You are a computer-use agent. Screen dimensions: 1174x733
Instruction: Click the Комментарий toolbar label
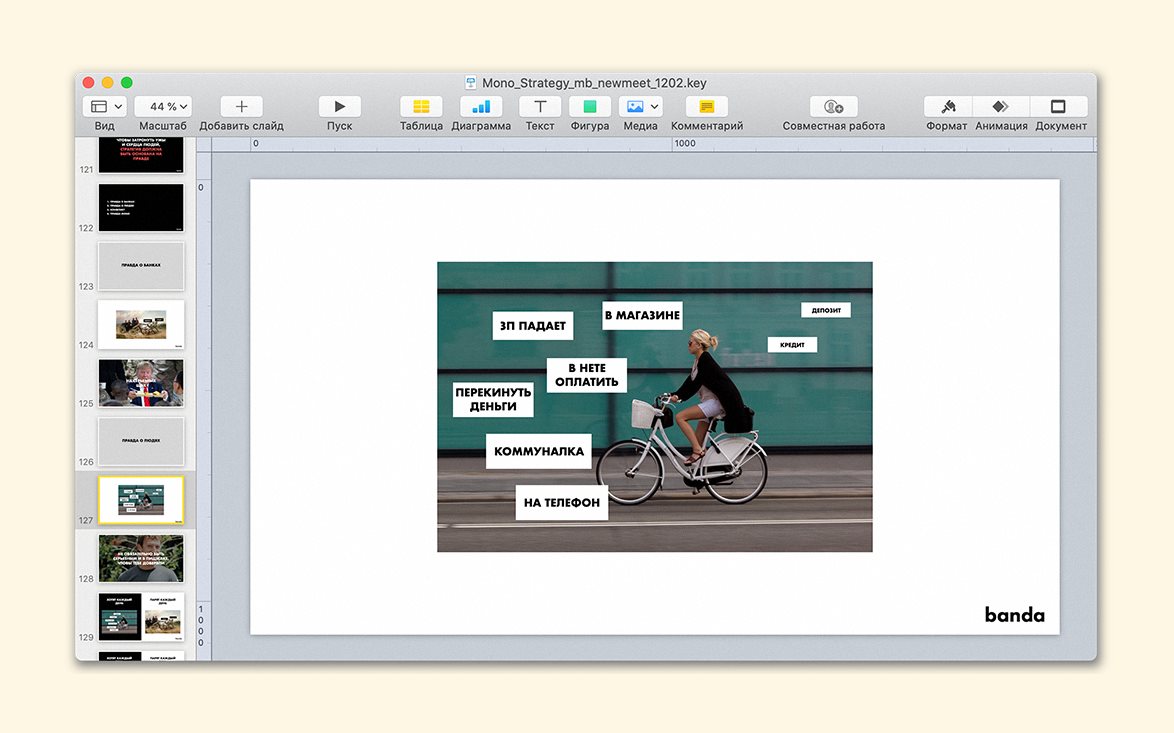pyautogui.click(x=707, y=126)
